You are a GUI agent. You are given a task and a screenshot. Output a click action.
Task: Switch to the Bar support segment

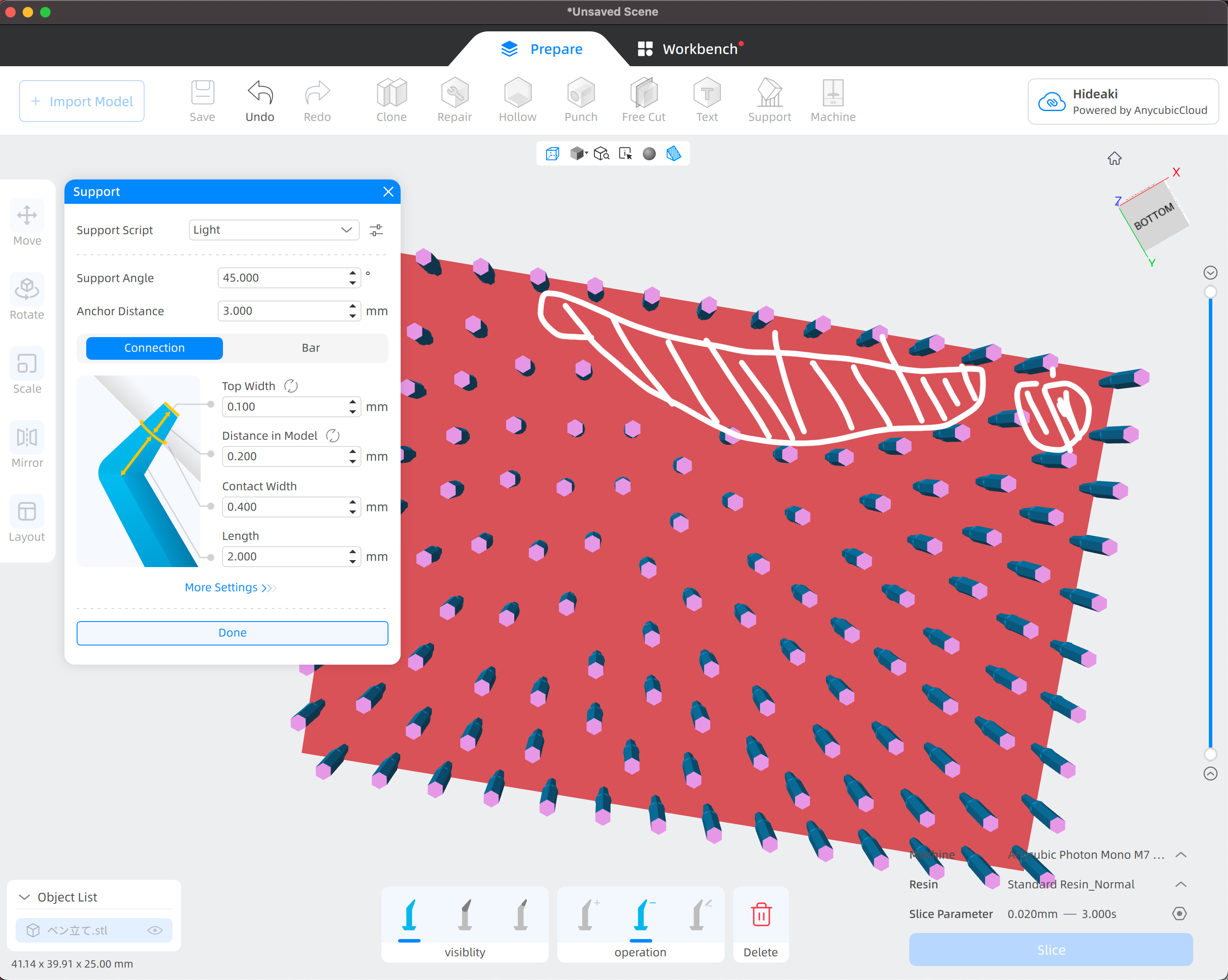tap(310, 348)
